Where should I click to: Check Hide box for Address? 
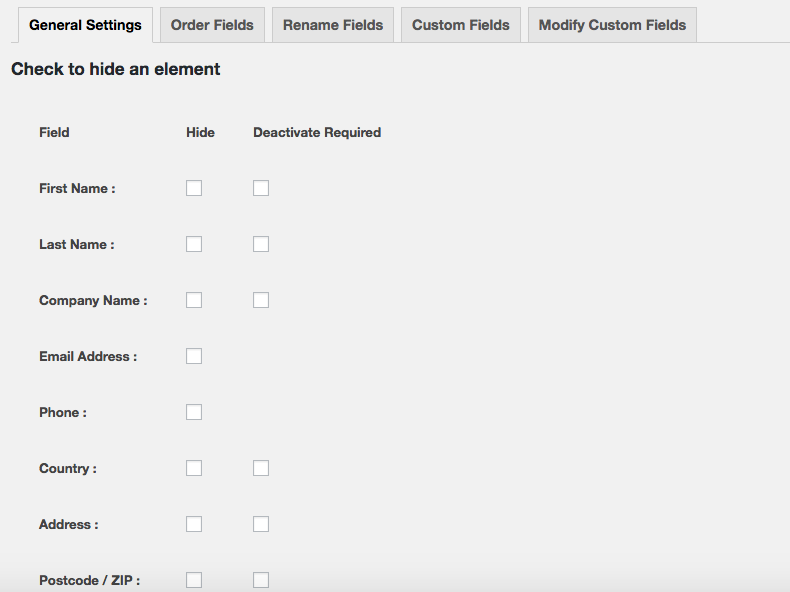(194, 523)
